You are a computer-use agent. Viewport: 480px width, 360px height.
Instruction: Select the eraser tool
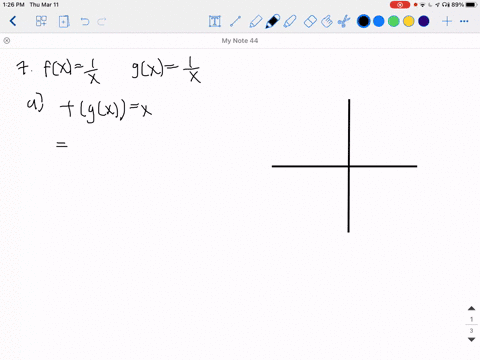click(310, 22)
